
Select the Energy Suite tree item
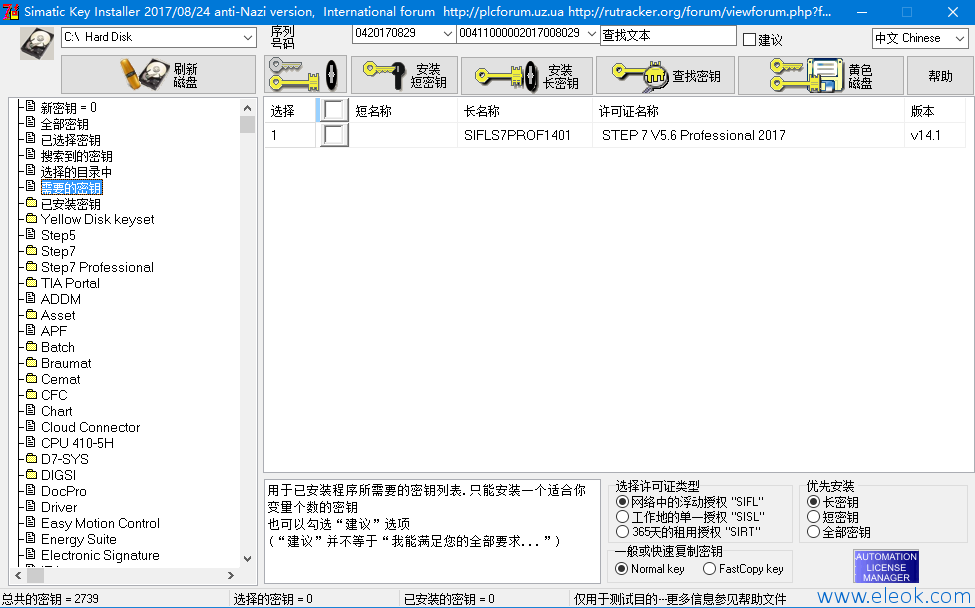click(x=78, y=539)
